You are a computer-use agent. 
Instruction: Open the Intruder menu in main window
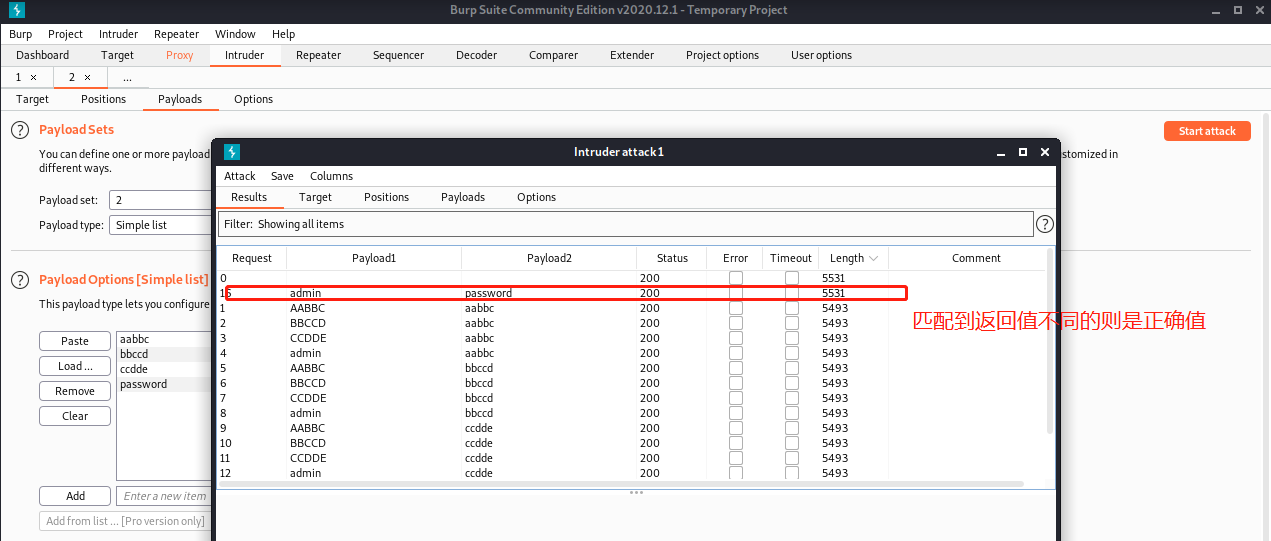118,34
